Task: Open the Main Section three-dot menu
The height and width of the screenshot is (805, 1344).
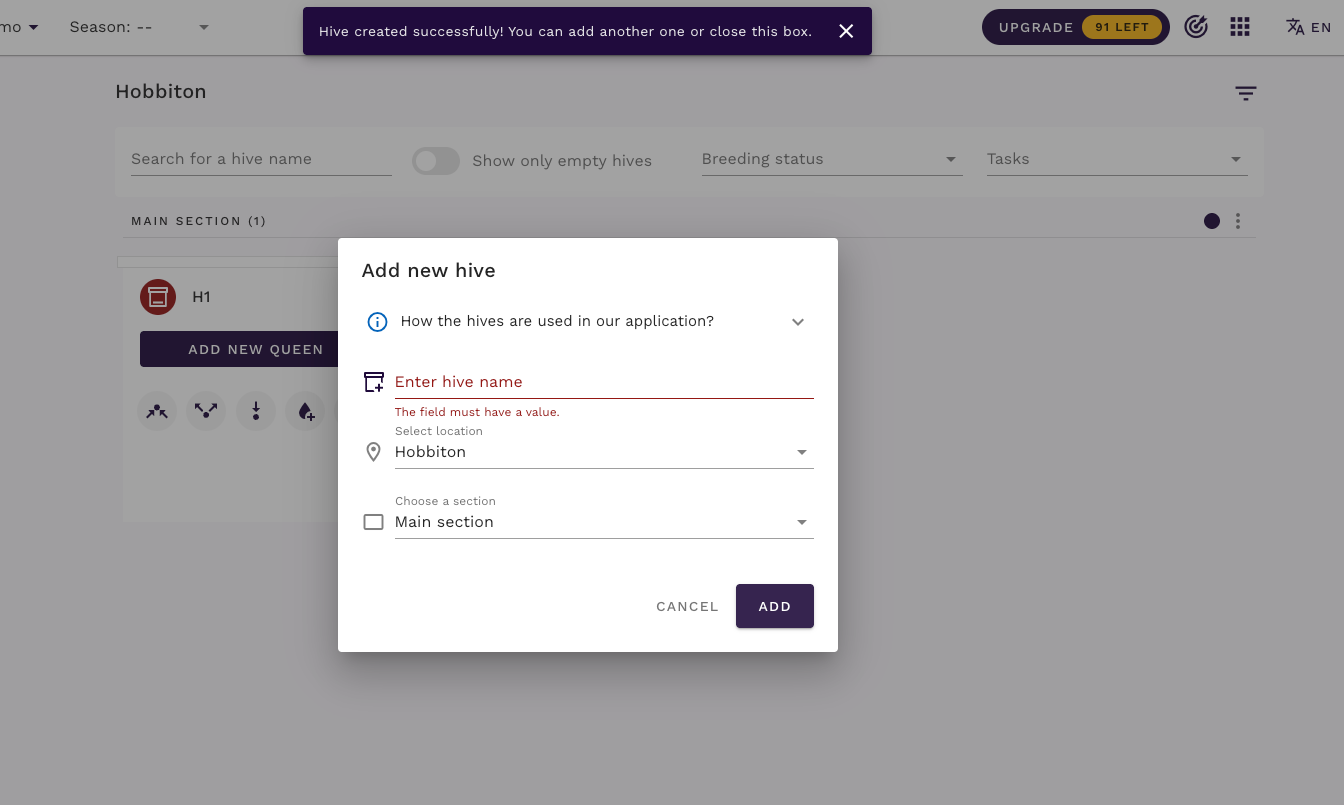Action: [x=1238, y=221]
